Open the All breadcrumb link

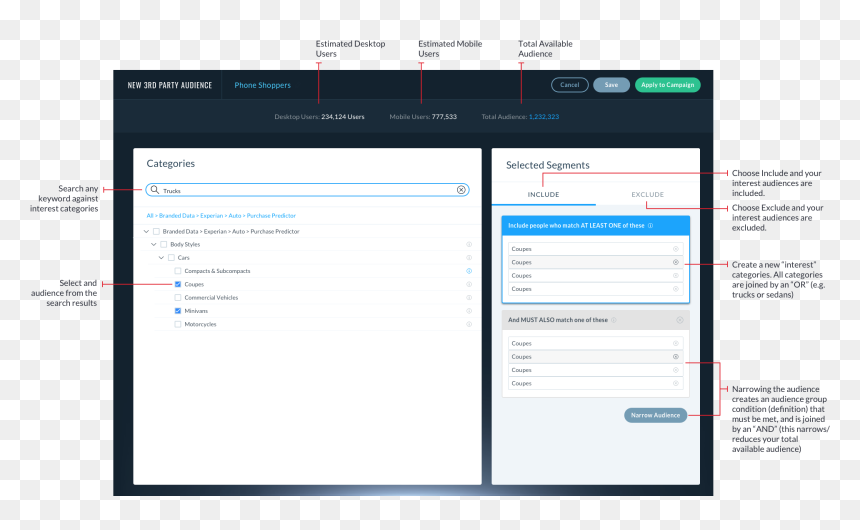coord(150,216)
